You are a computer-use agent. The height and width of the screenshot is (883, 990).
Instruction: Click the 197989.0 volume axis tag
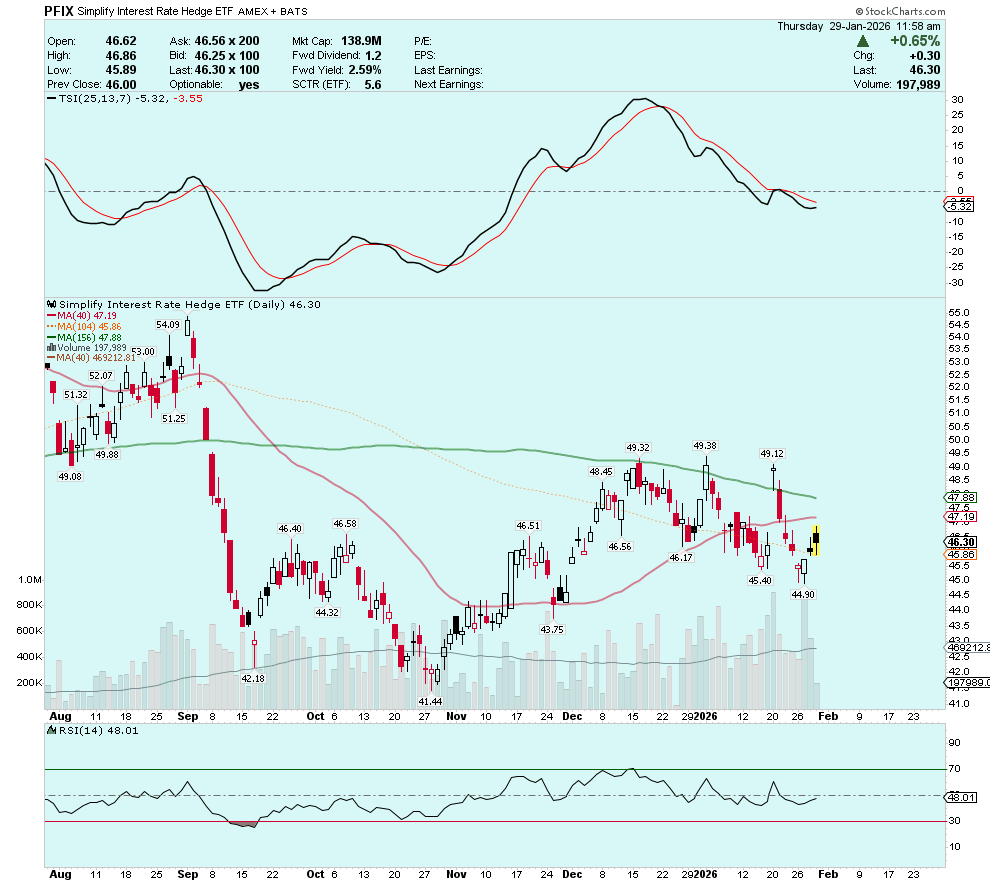coord(967,683)
